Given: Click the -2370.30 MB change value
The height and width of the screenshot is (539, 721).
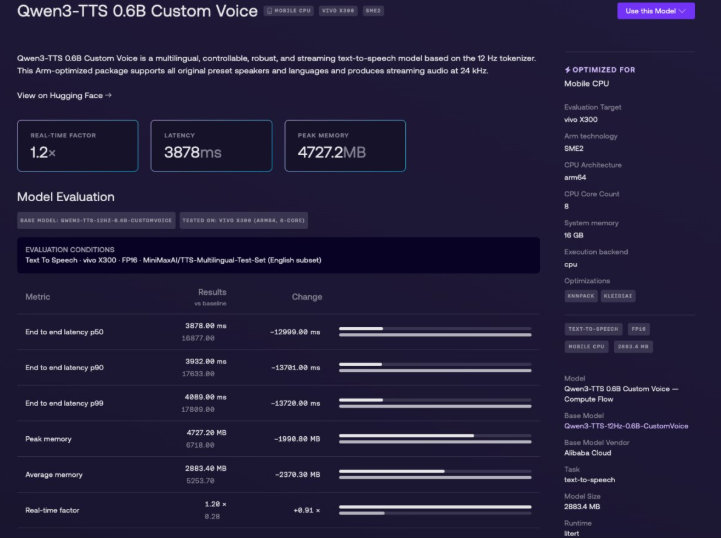Looking at the screenshot, I should (297, 475).
